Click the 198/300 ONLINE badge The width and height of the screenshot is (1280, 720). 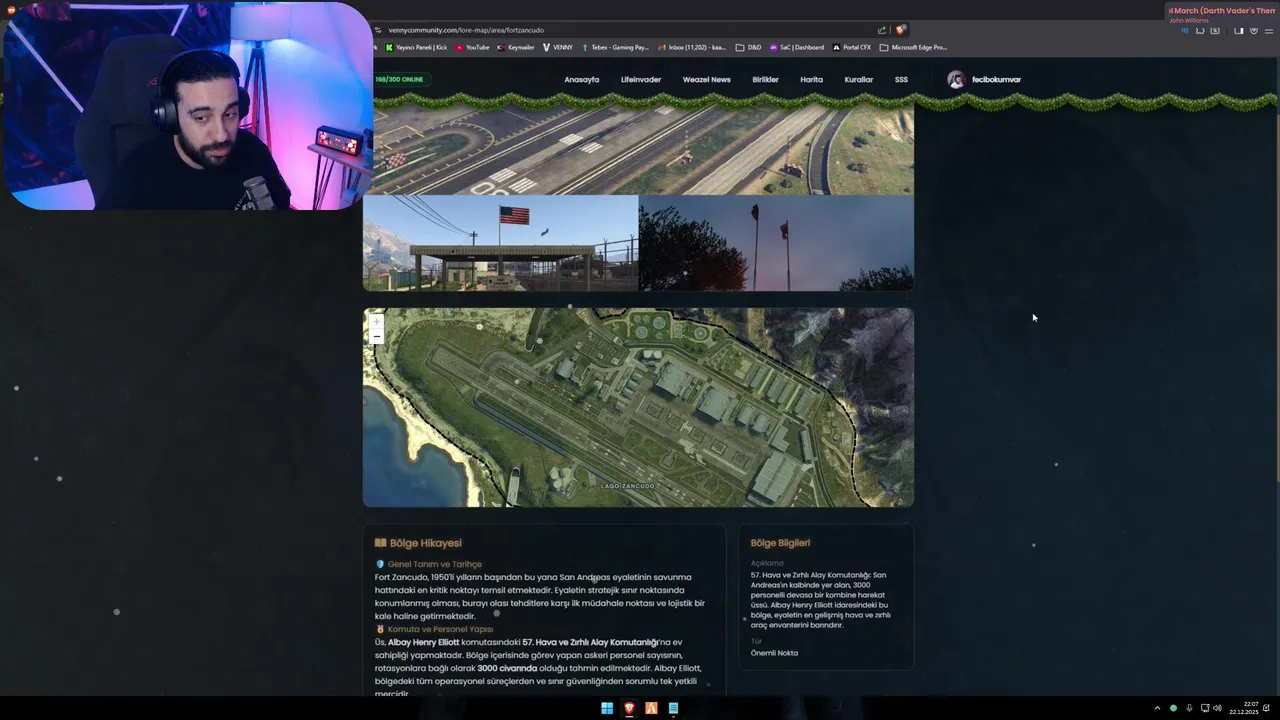tap(399, 80)
